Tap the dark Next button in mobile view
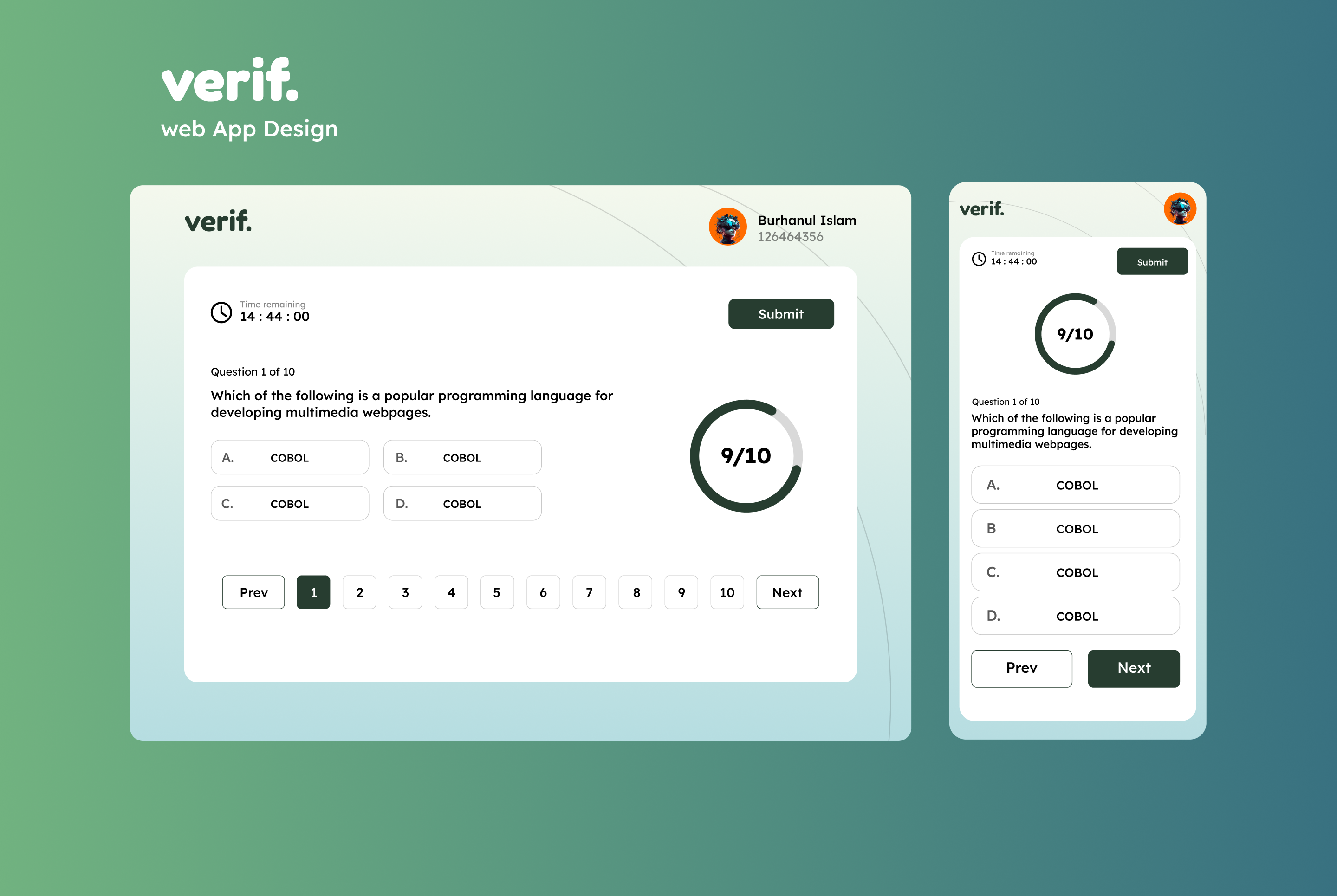1337x896 pixels. click(x=1133, y=668)
